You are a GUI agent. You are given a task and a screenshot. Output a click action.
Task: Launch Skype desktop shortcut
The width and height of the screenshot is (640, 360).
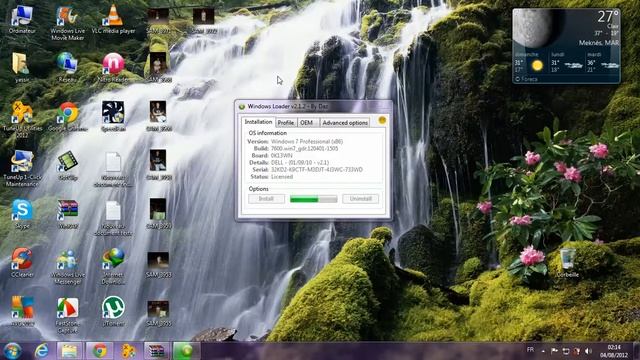[22, 214]
